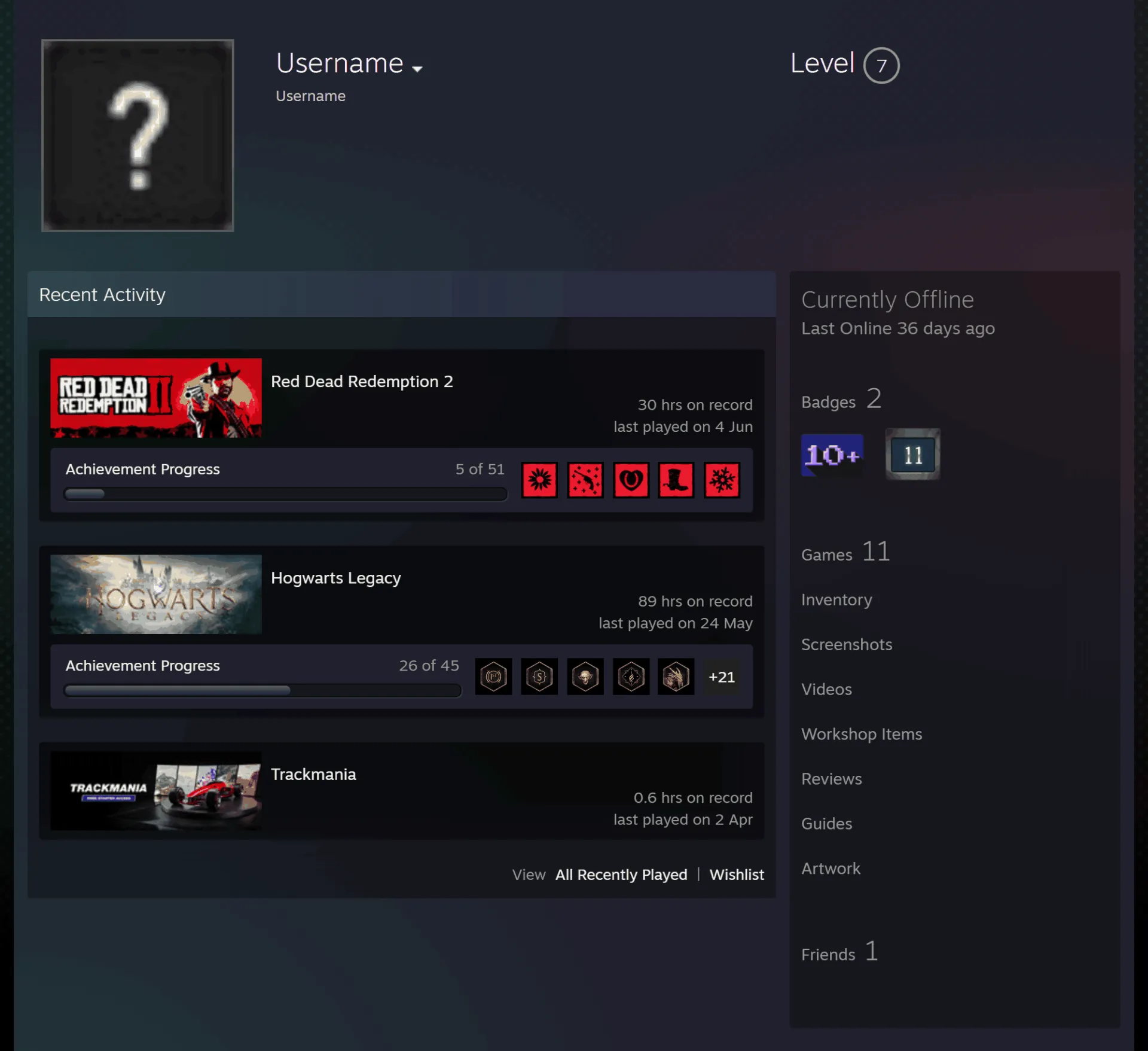Viewport: 1148px width, 1051px height.
Task: View Hogwarts achievement icon with S symbol
Action: [x=539, y=677]
